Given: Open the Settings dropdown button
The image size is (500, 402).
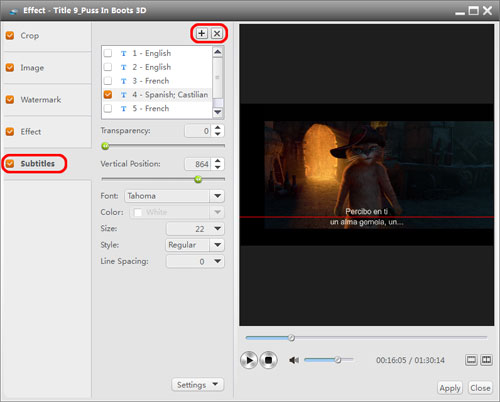Looking at the screenshot, I should 197,385.
